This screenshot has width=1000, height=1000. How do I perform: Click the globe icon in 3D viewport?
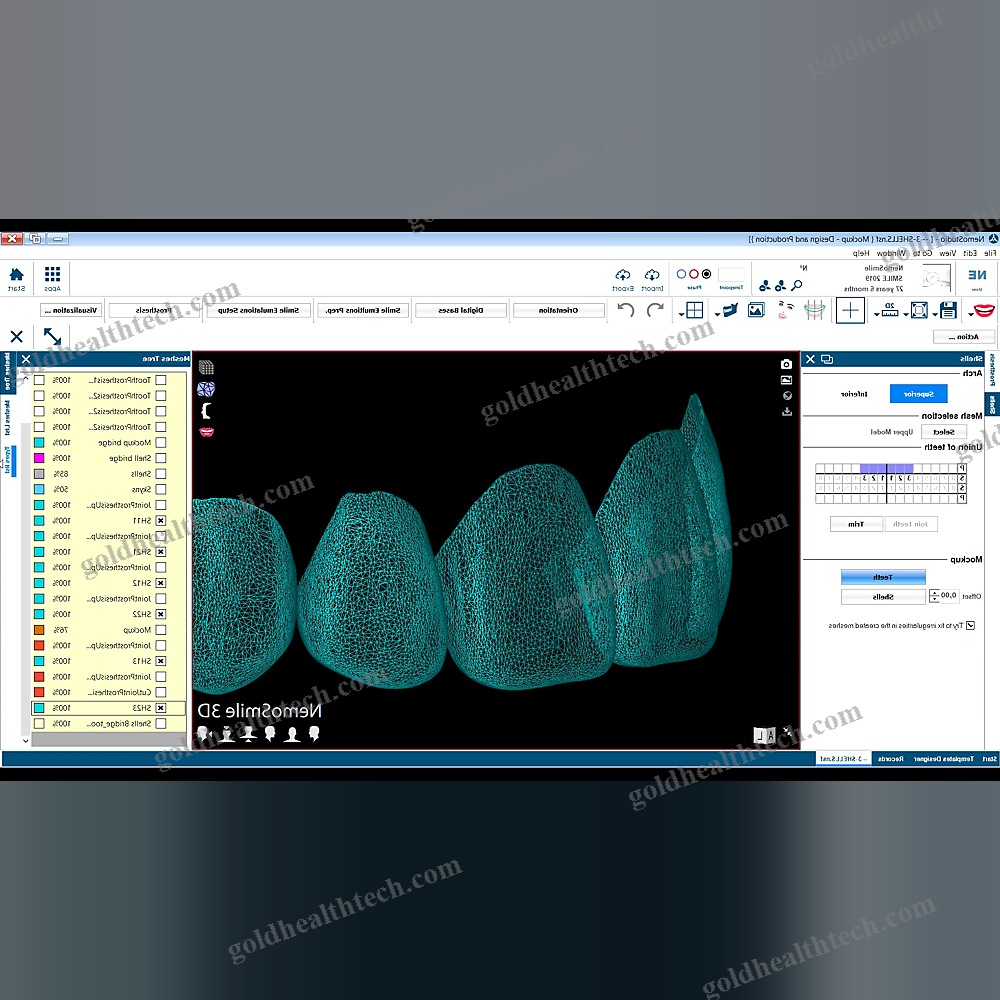tap(787, 395)
